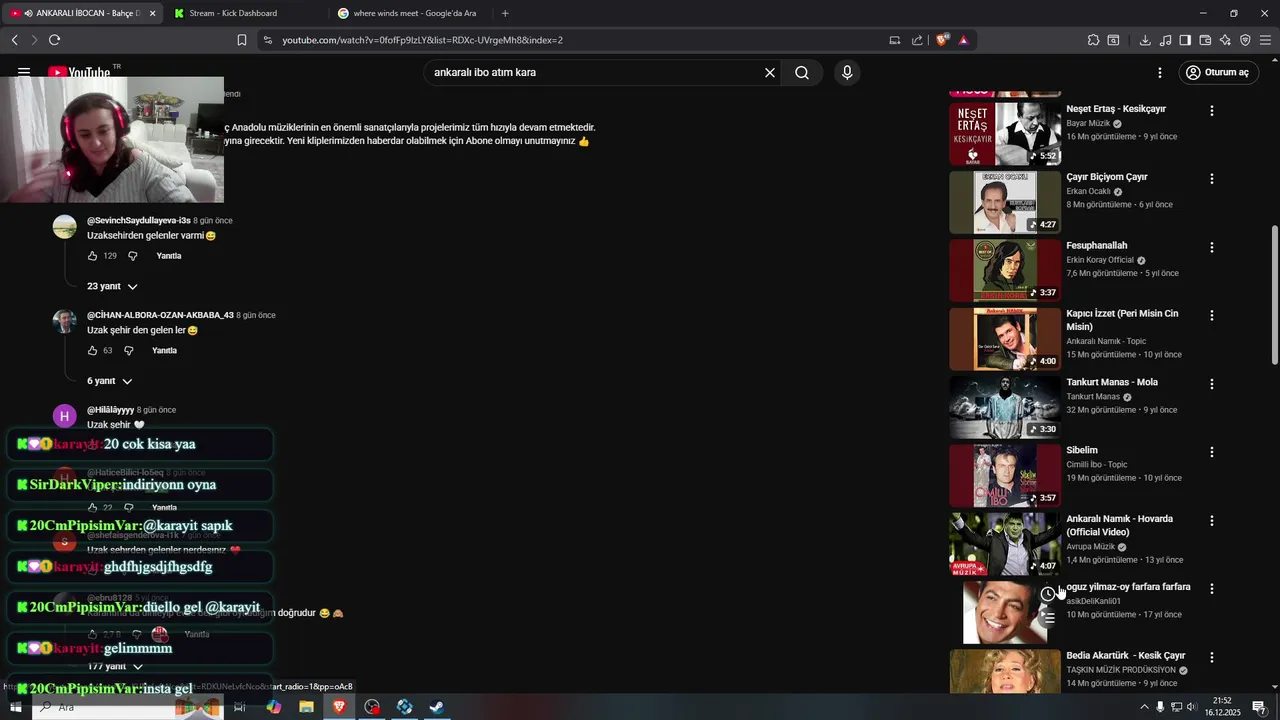Dislike the SevinchSaydullayeva comment
The image size is (1280, 720).
pyautogui.click(x=132, y=256)
